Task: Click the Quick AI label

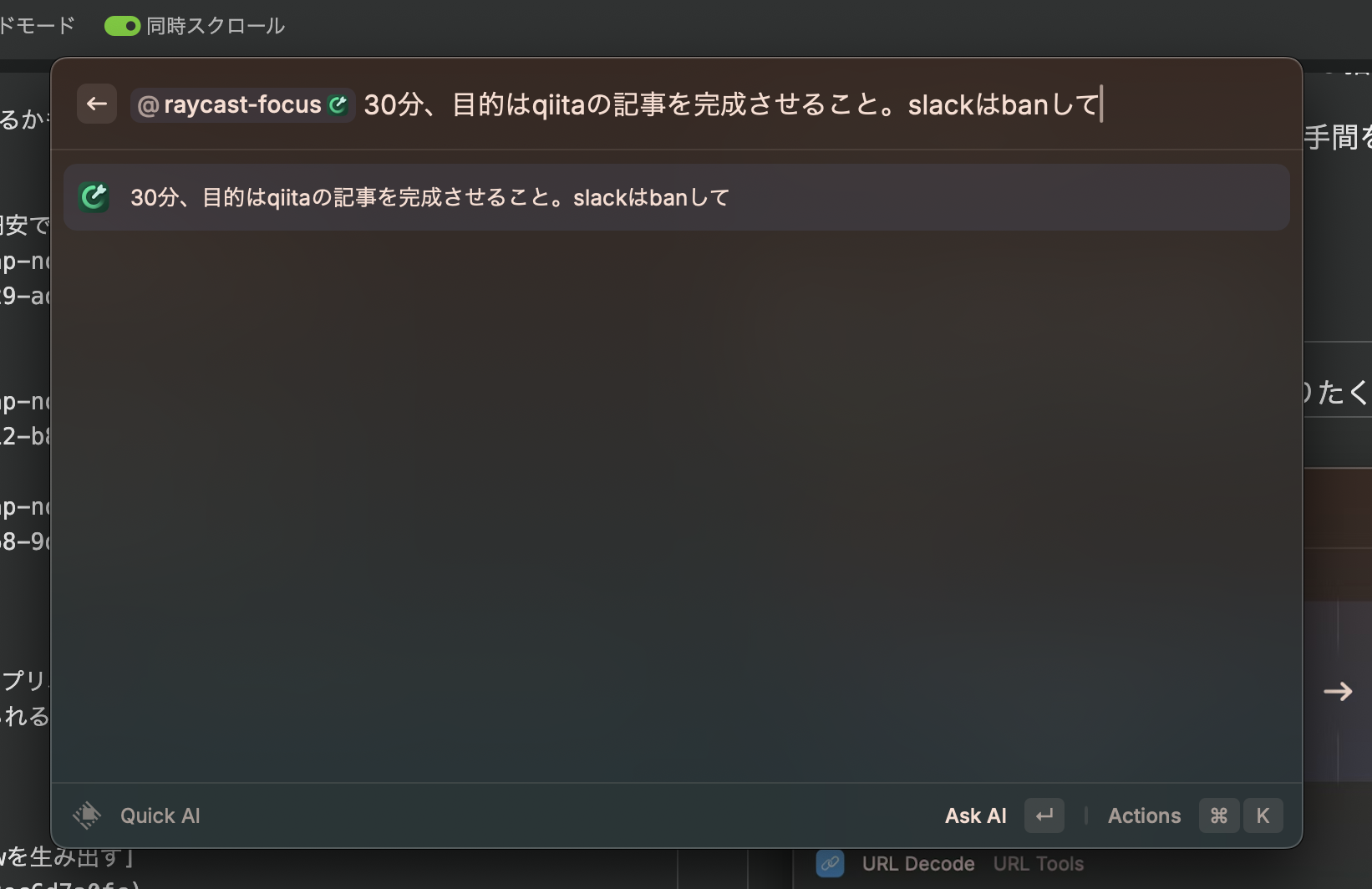Action: (160, 816)
